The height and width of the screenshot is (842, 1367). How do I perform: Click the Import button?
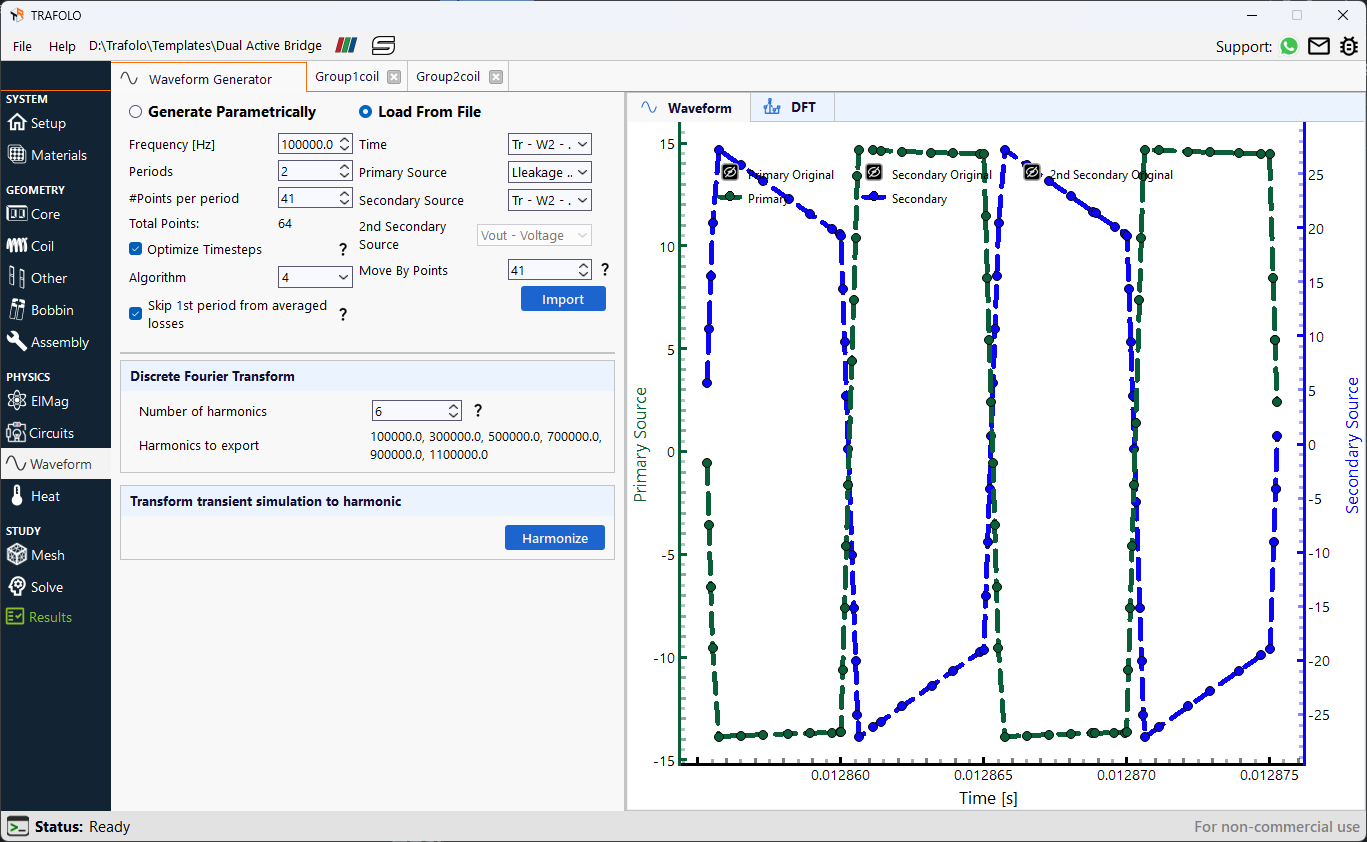(563, 298)
